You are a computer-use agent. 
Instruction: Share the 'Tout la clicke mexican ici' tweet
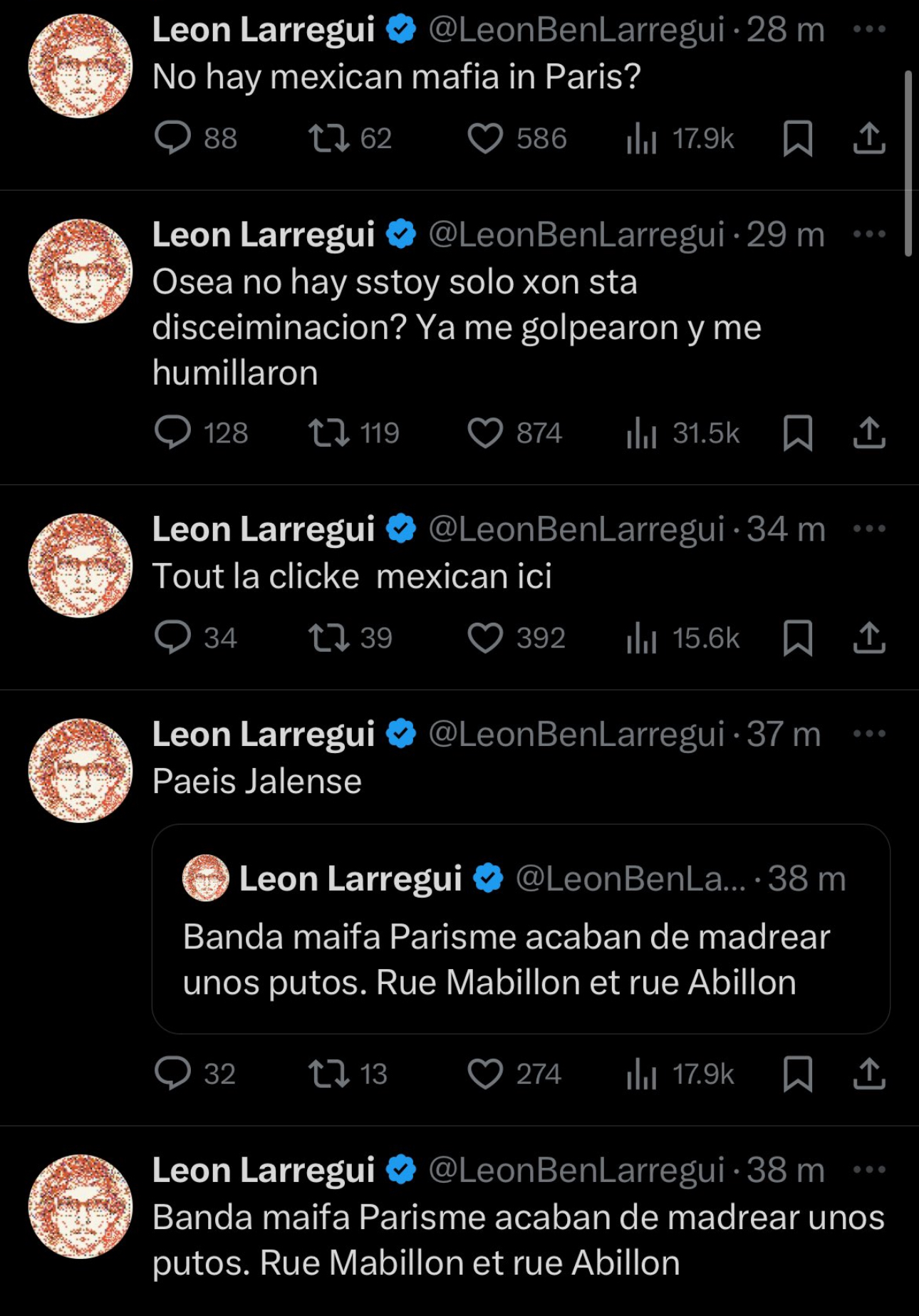tap(868, 638)
